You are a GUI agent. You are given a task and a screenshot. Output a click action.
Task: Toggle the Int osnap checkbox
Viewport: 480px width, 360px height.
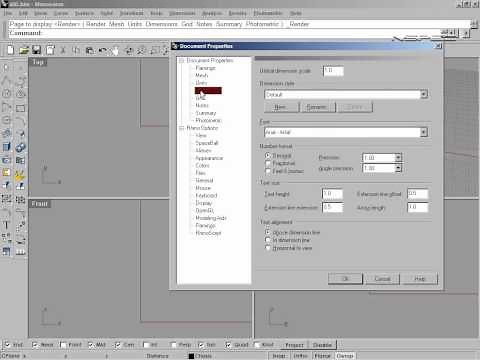click(146, 345)
